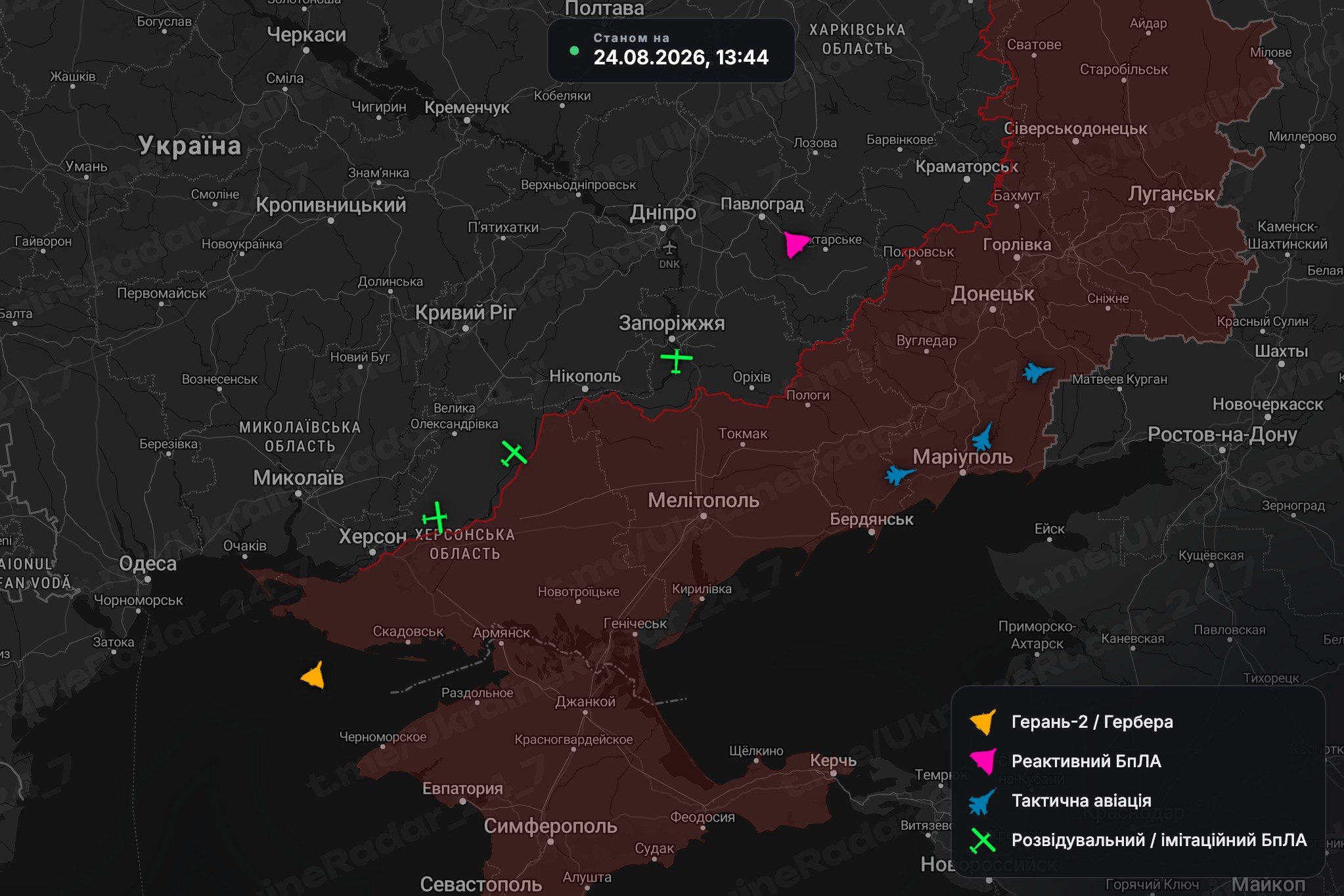
Task: Click the Станом на caption
Action: [x=631, y=38]
